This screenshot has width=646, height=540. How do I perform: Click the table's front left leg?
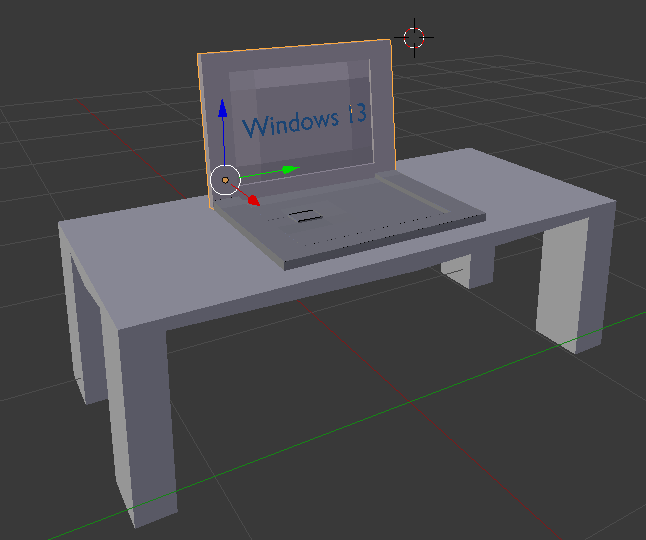coord(142,424)
